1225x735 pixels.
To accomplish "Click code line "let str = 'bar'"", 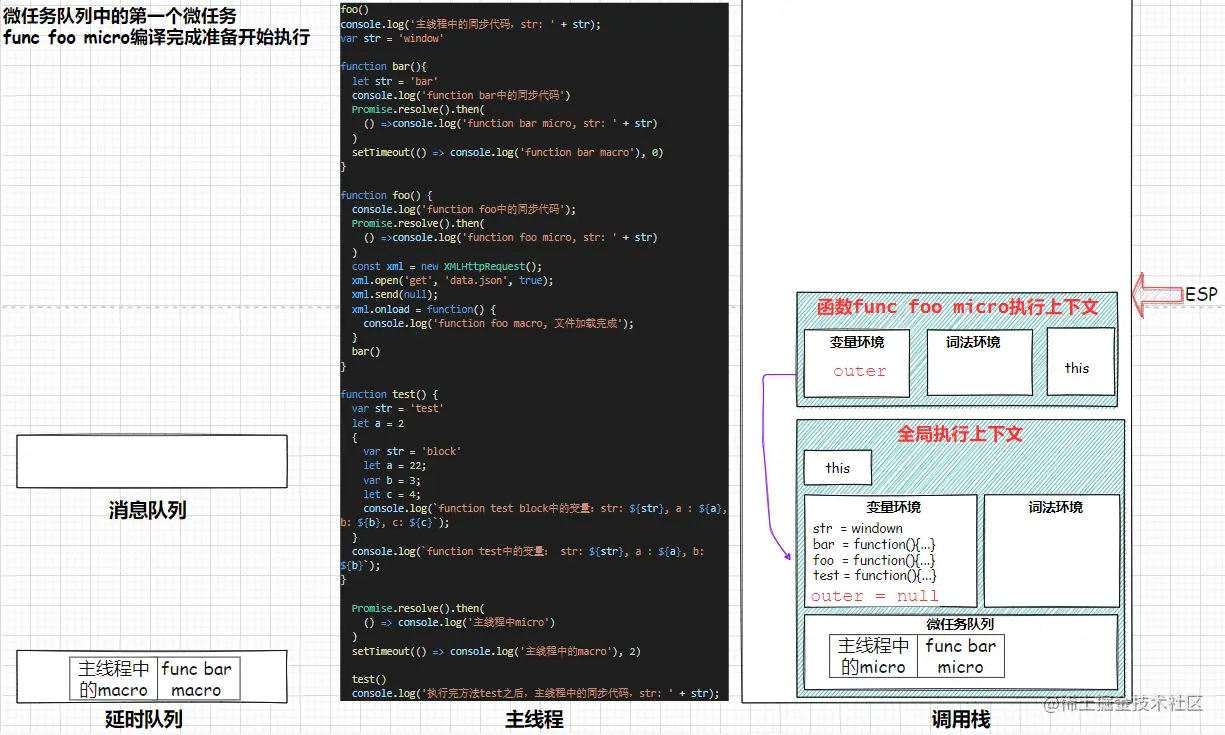I will point(395,81).
